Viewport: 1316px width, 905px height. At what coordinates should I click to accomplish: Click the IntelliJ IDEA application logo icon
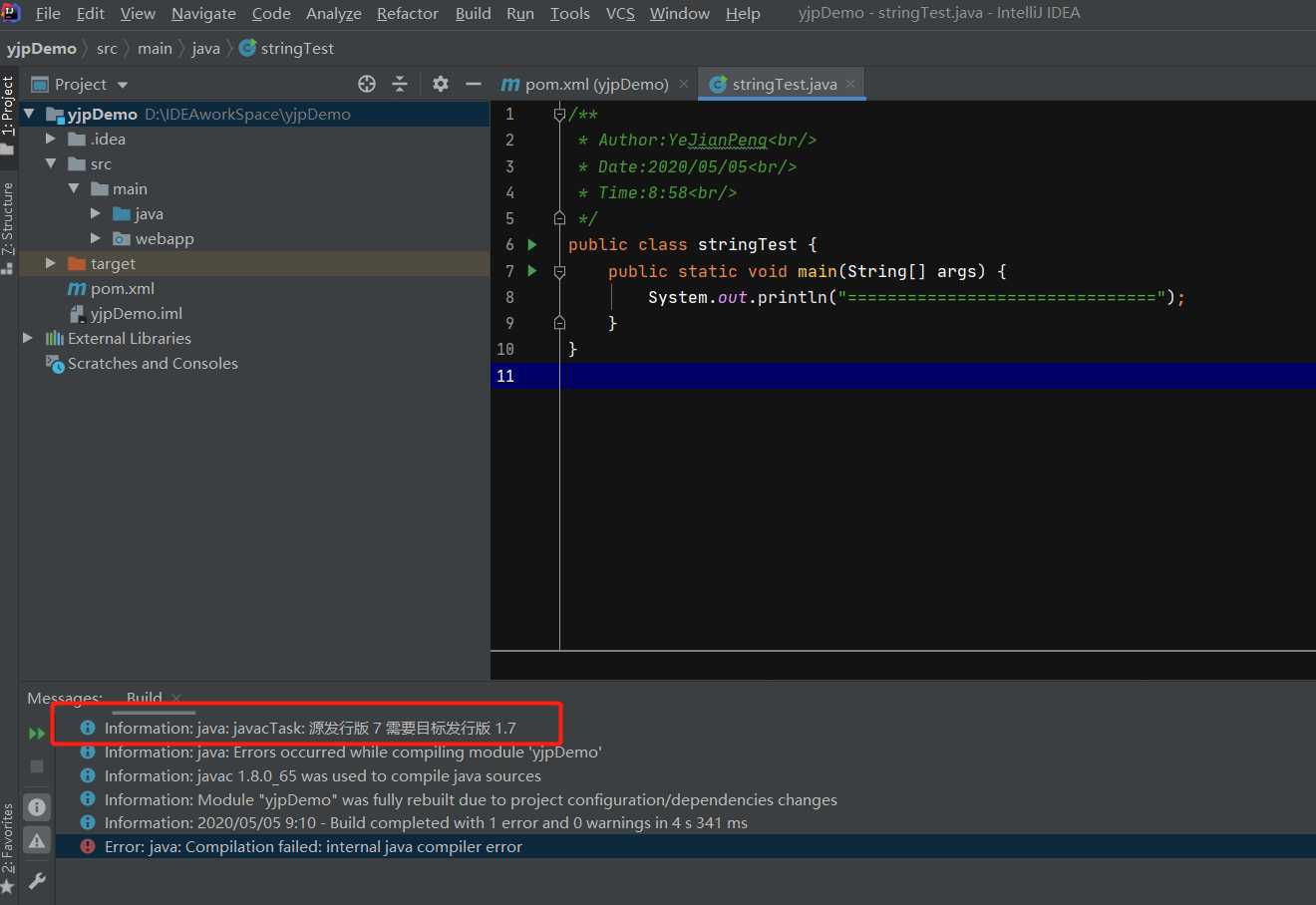[x=11, y=13]
